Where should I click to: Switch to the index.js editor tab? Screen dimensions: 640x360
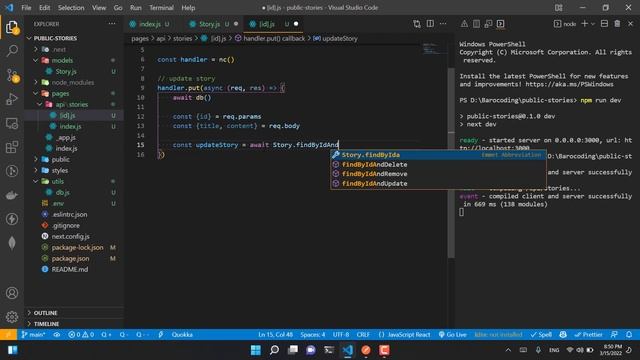pos(149,24)
